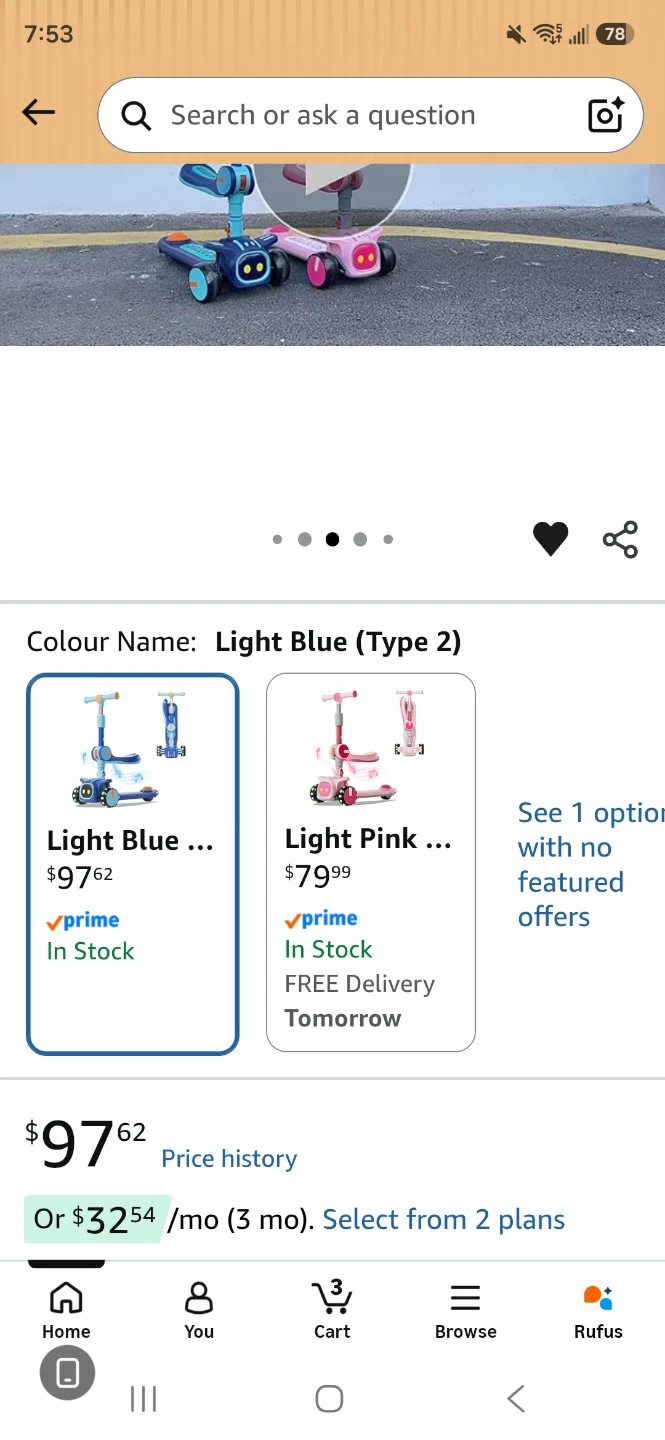This screenshot has width=665, height=1440.
Task: Open the Browse menu
Action: 466,1311
